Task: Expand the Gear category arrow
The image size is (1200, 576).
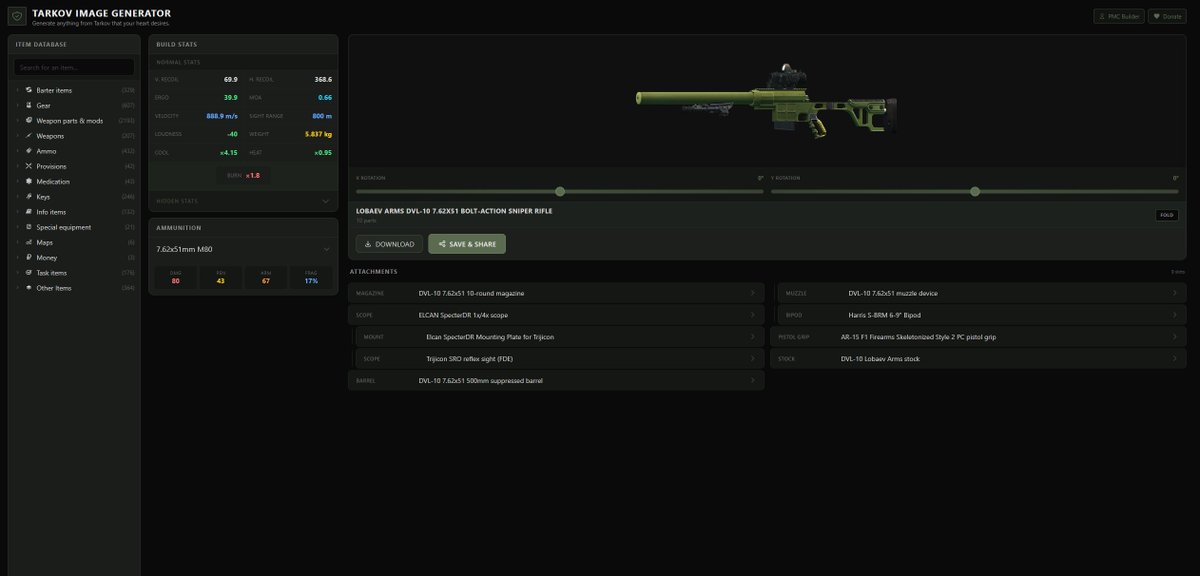Action: (17, 105)
